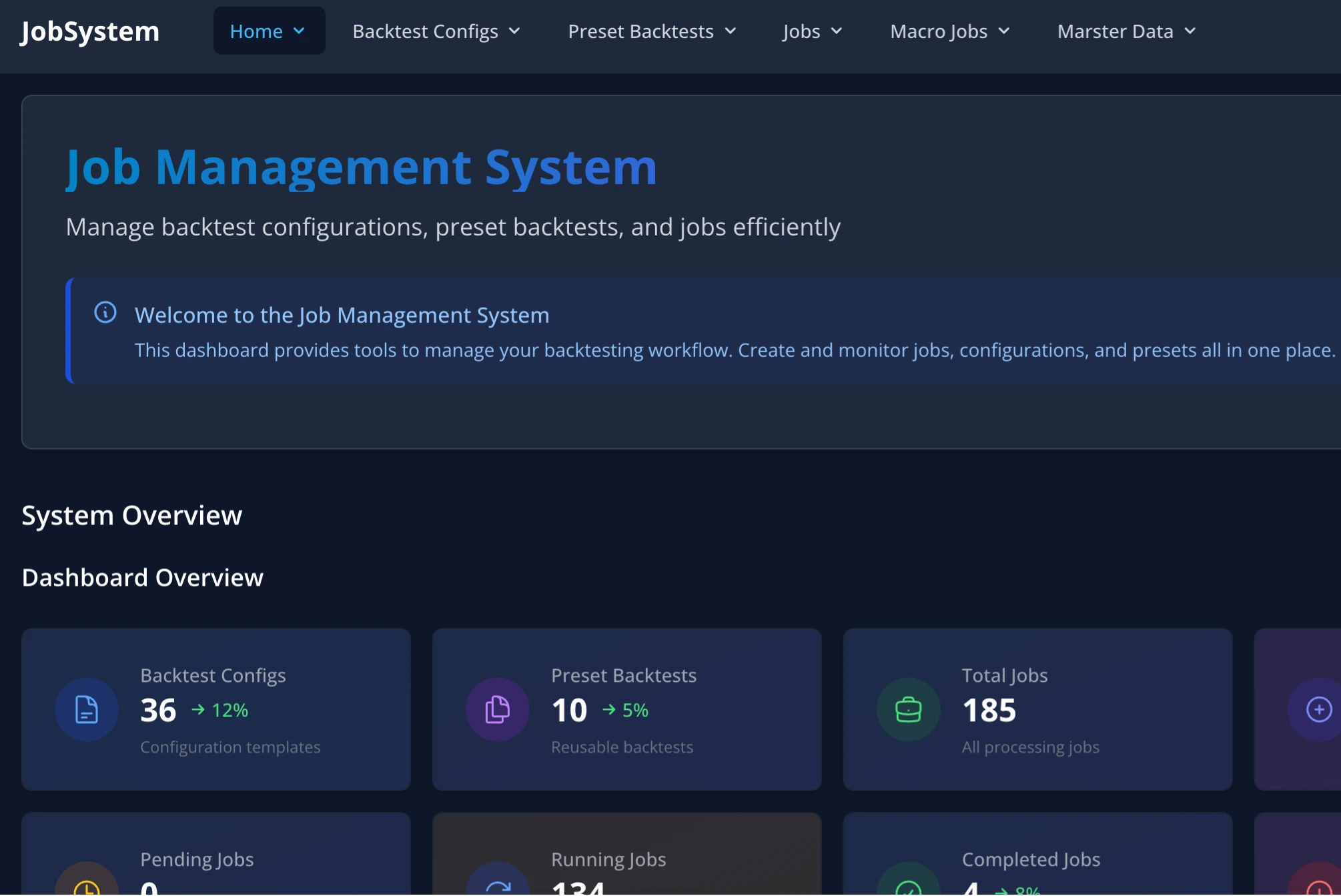Click the Job Management System heading
The height and width of the screenshot is (896, 1341).
coord(362,167)
